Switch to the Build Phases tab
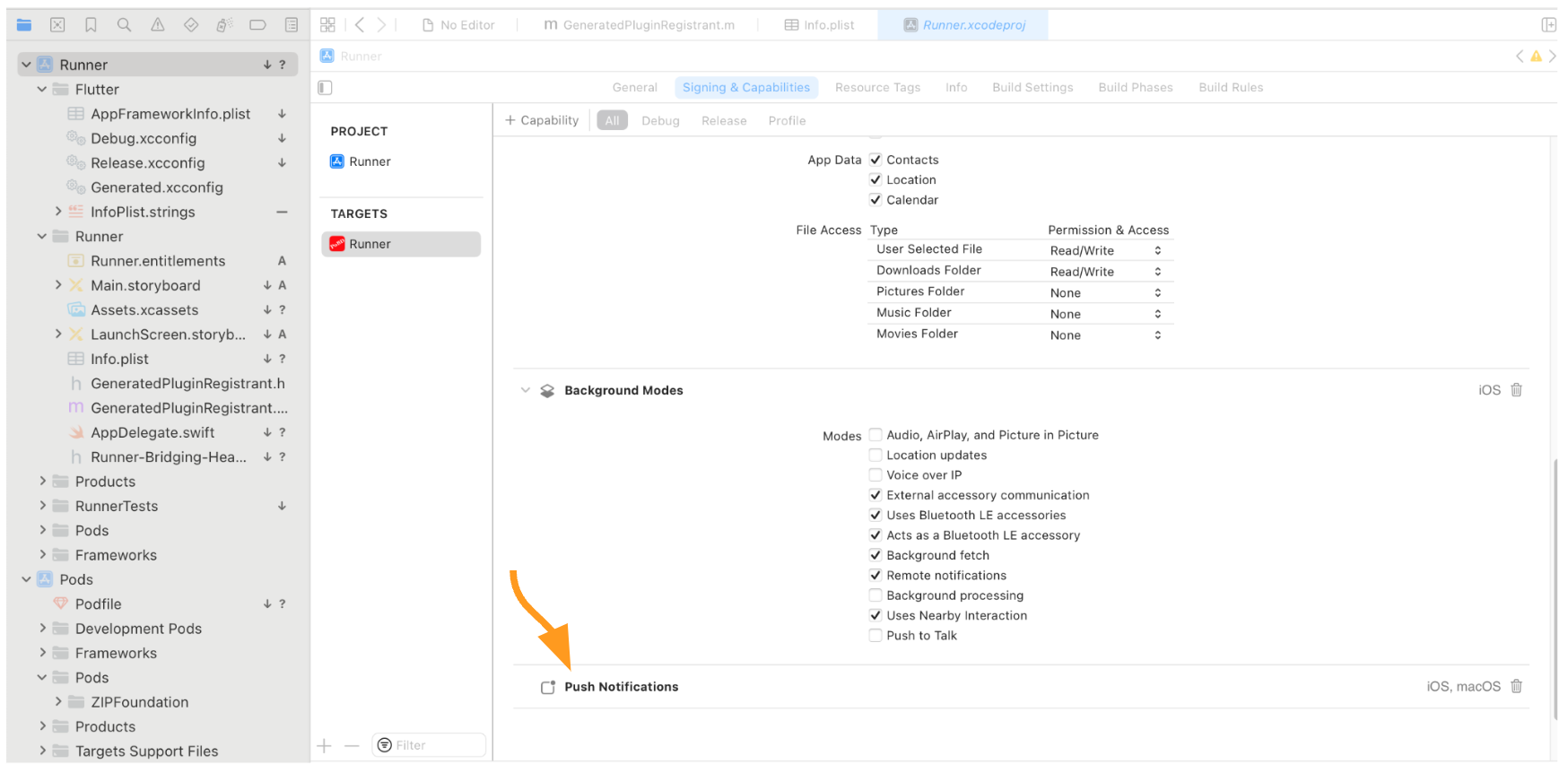 click(1136, 87)
